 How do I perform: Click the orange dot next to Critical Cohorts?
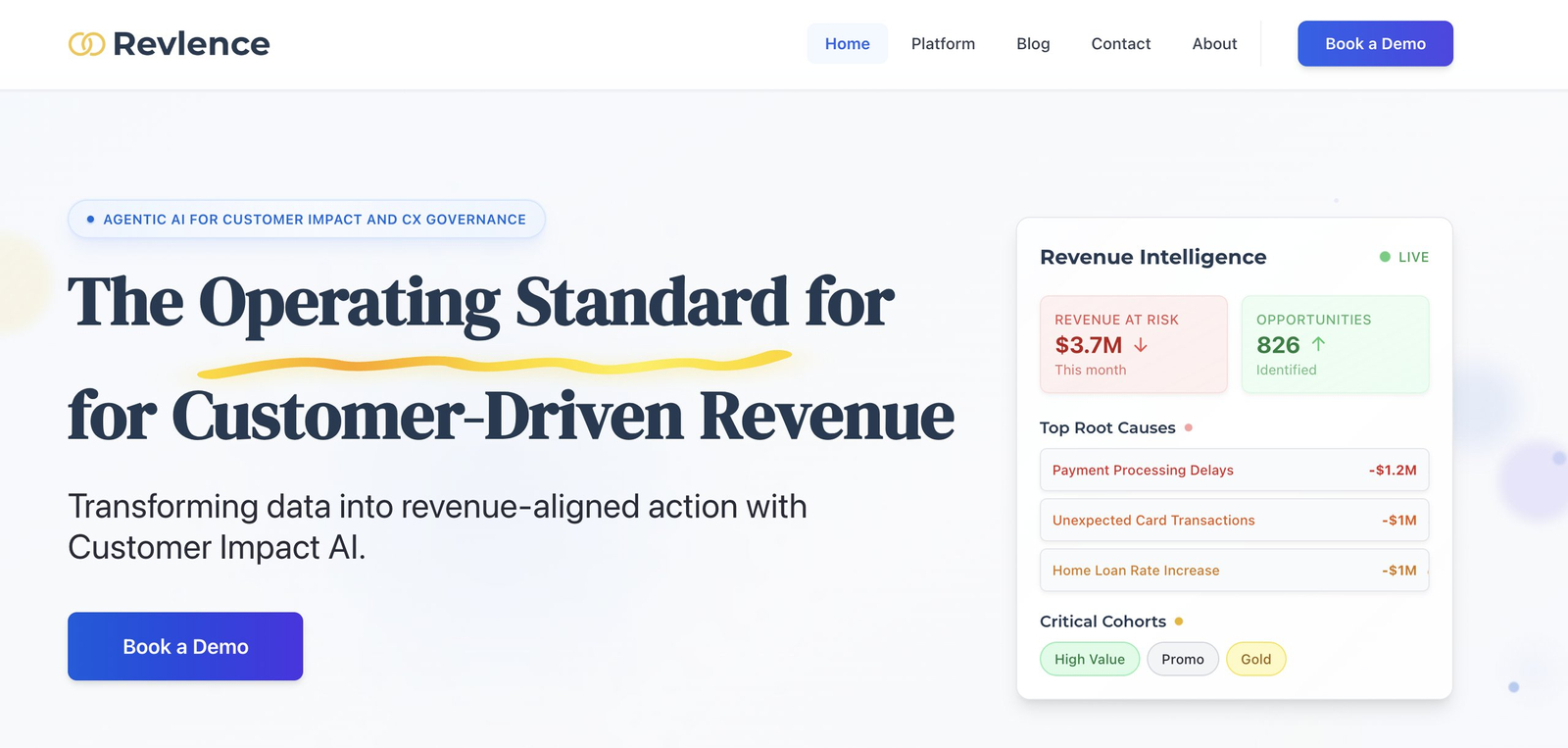pos(1179,622)
